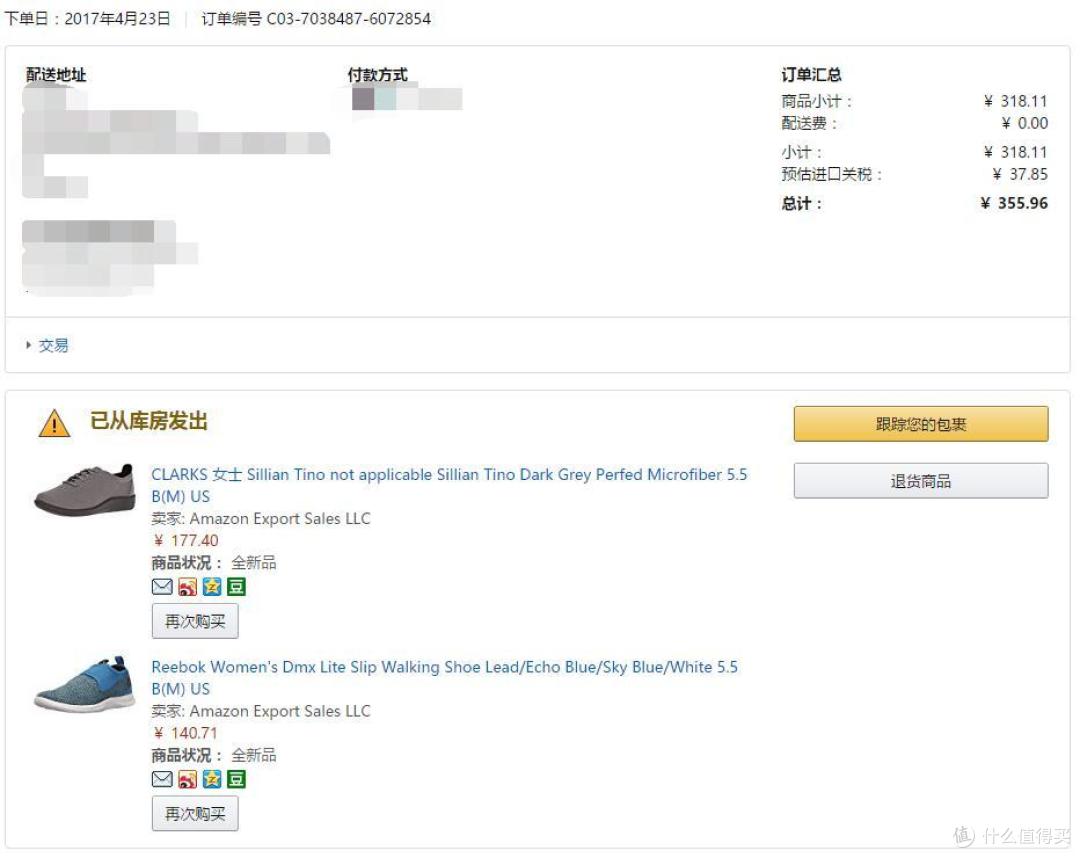Share Reebok shoe on Weibo icon
Viewport: 1080px width, 858px height.
[187, 779]
